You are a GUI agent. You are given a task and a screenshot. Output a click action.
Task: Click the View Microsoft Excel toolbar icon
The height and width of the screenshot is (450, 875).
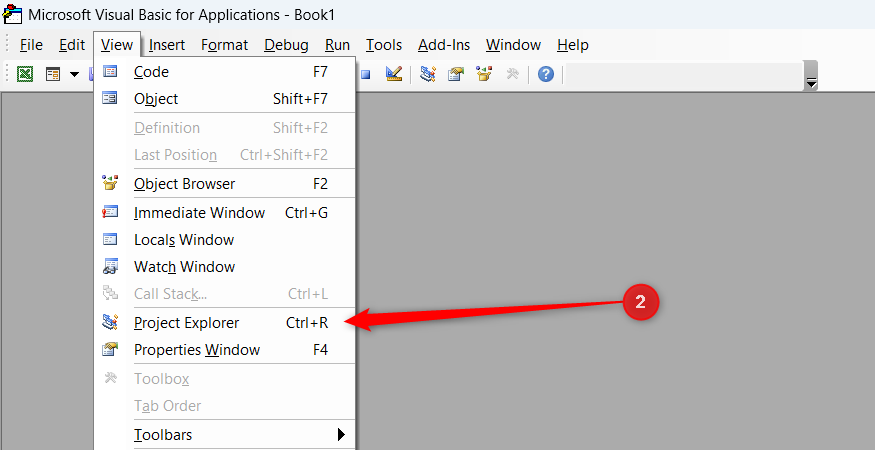25,74
